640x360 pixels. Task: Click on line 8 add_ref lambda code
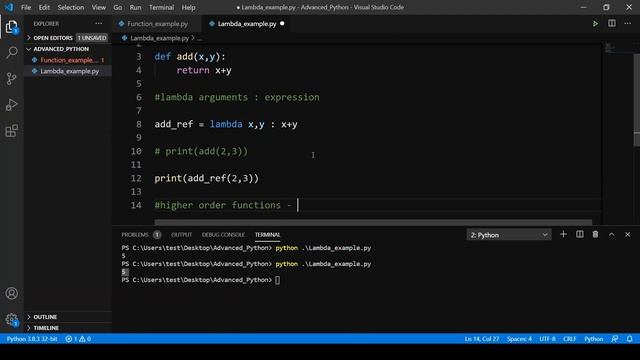226,124
